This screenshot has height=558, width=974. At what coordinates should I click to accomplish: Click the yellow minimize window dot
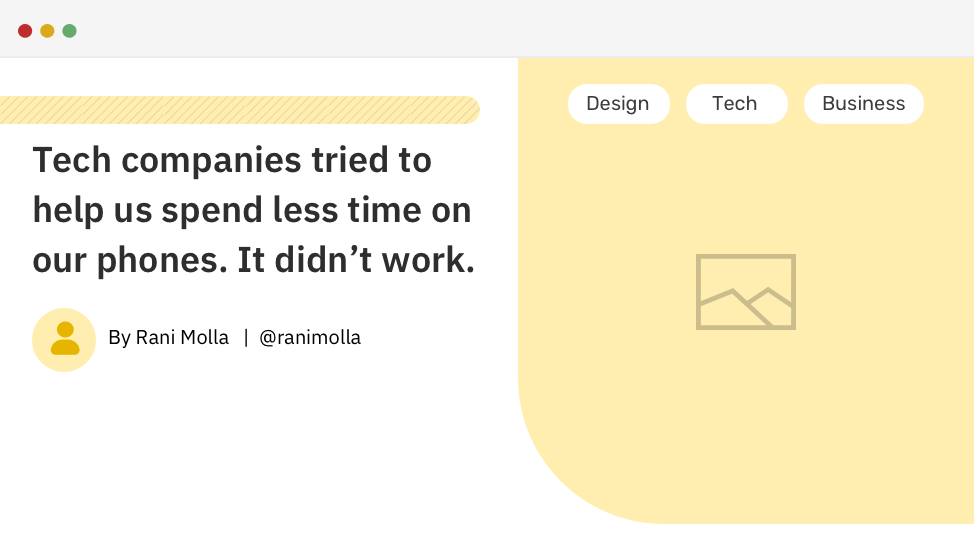(47, 31)
